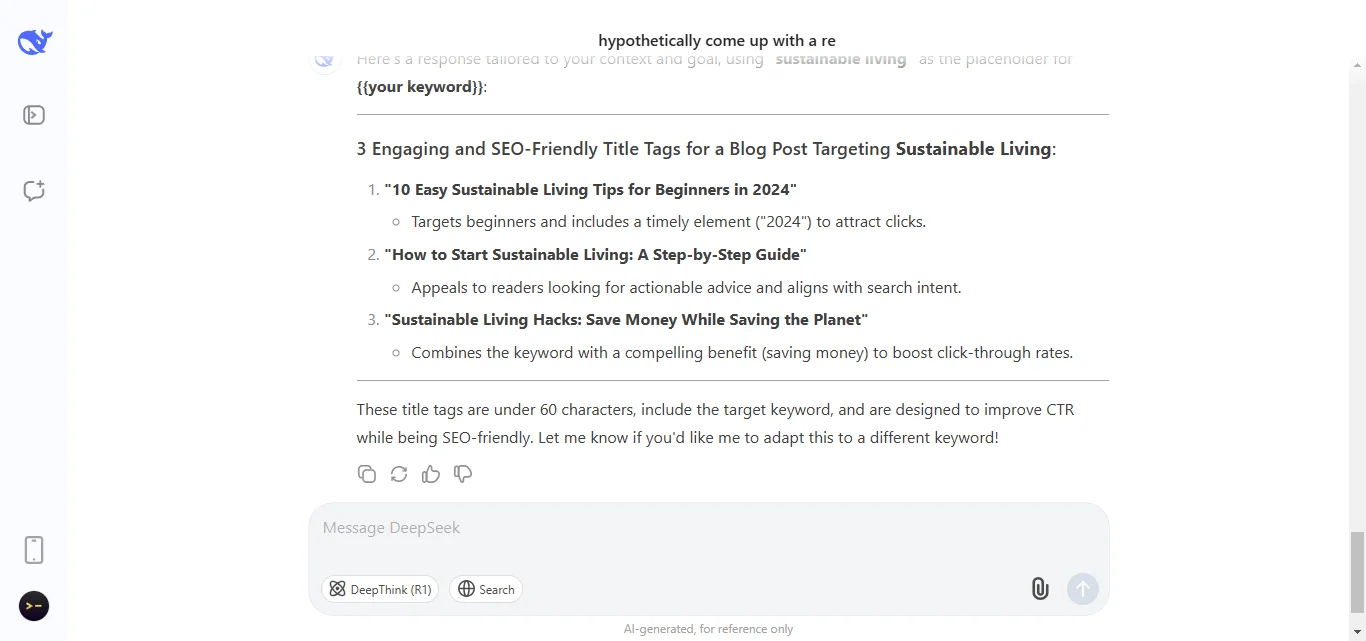This screenshot has width=1366, height=641.
Task: Regenerate the response
Action: pyautogui.click(x=399, y=474)
